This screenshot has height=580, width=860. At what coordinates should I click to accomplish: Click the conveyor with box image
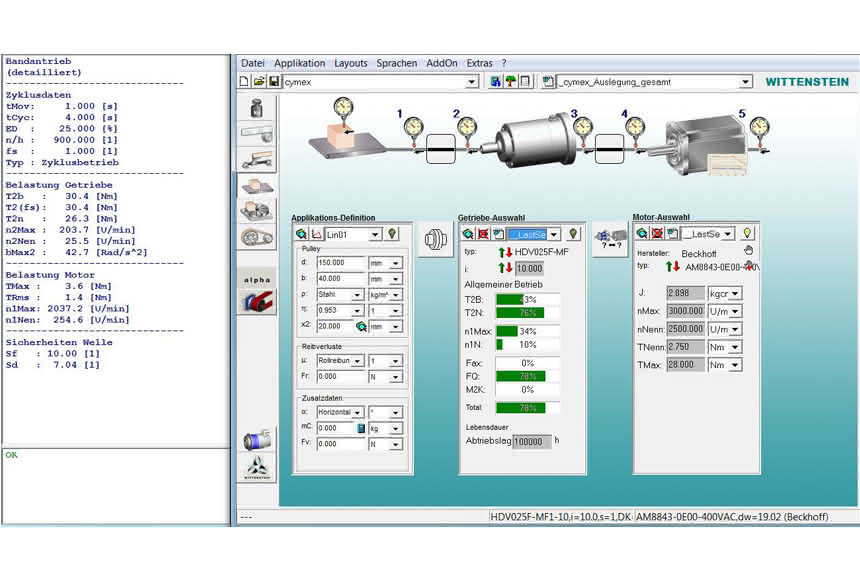pos(347,140)
